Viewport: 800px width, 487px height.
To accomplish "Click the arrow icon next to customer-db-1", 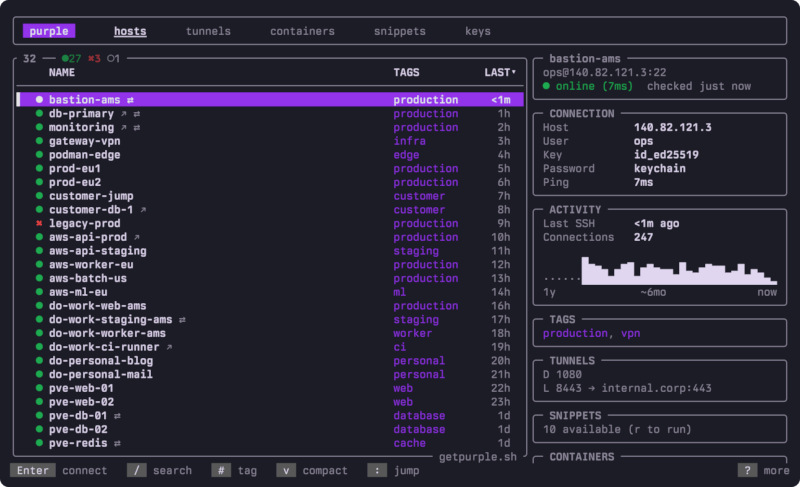I will point(143,210).
